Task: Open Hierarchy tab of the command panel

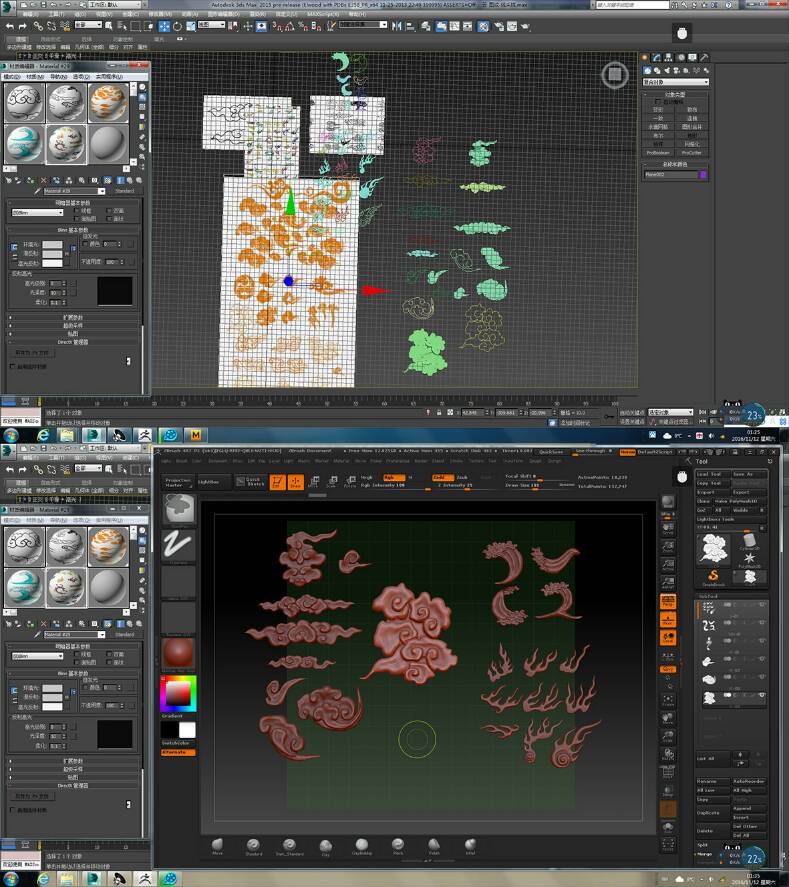Action: point(668,57)
